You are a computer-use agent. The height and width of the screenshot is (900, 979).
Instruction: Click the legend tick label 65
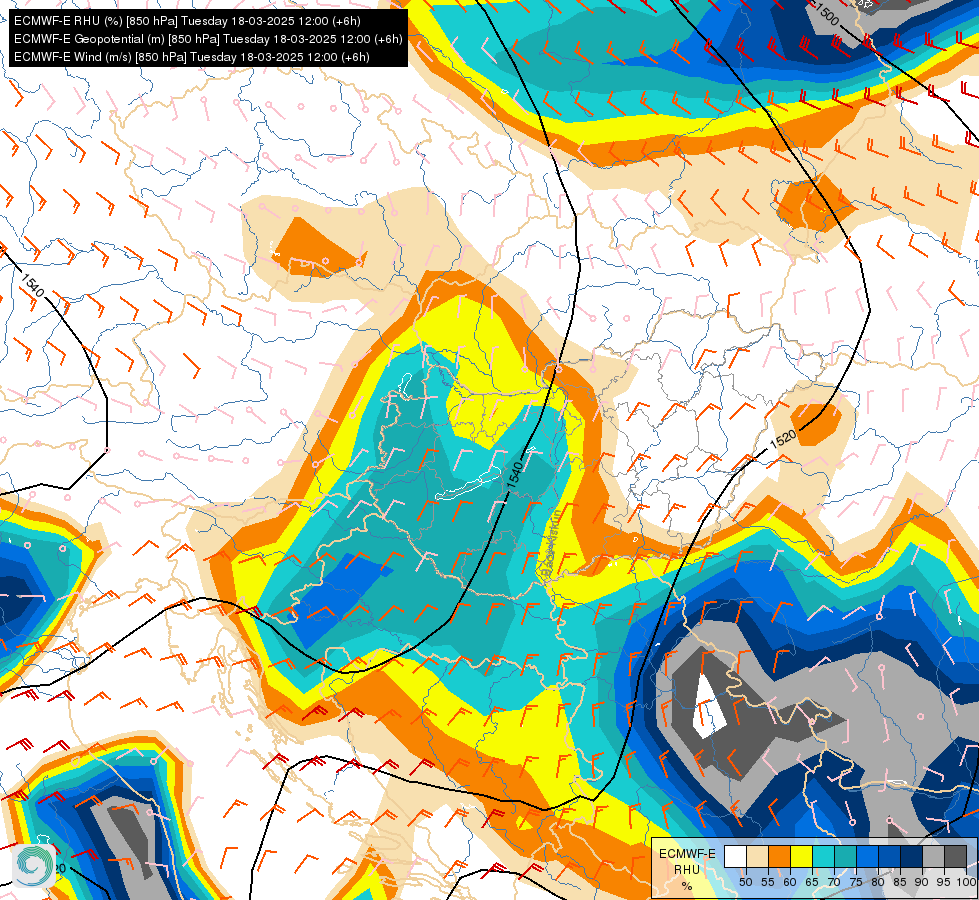812,882
